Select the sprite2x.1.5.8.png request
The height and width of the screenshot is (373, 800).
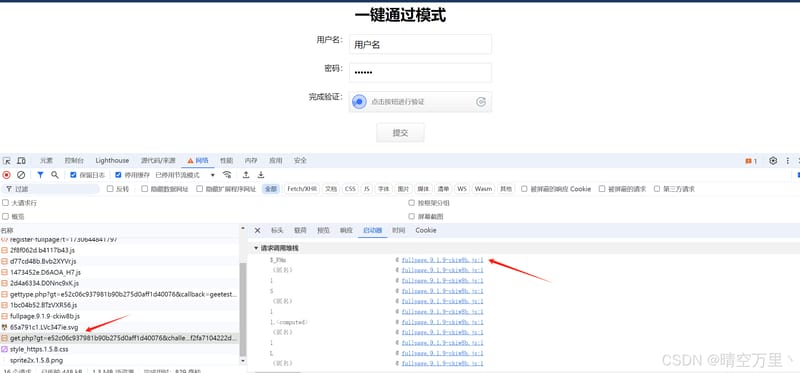(120, 360)
